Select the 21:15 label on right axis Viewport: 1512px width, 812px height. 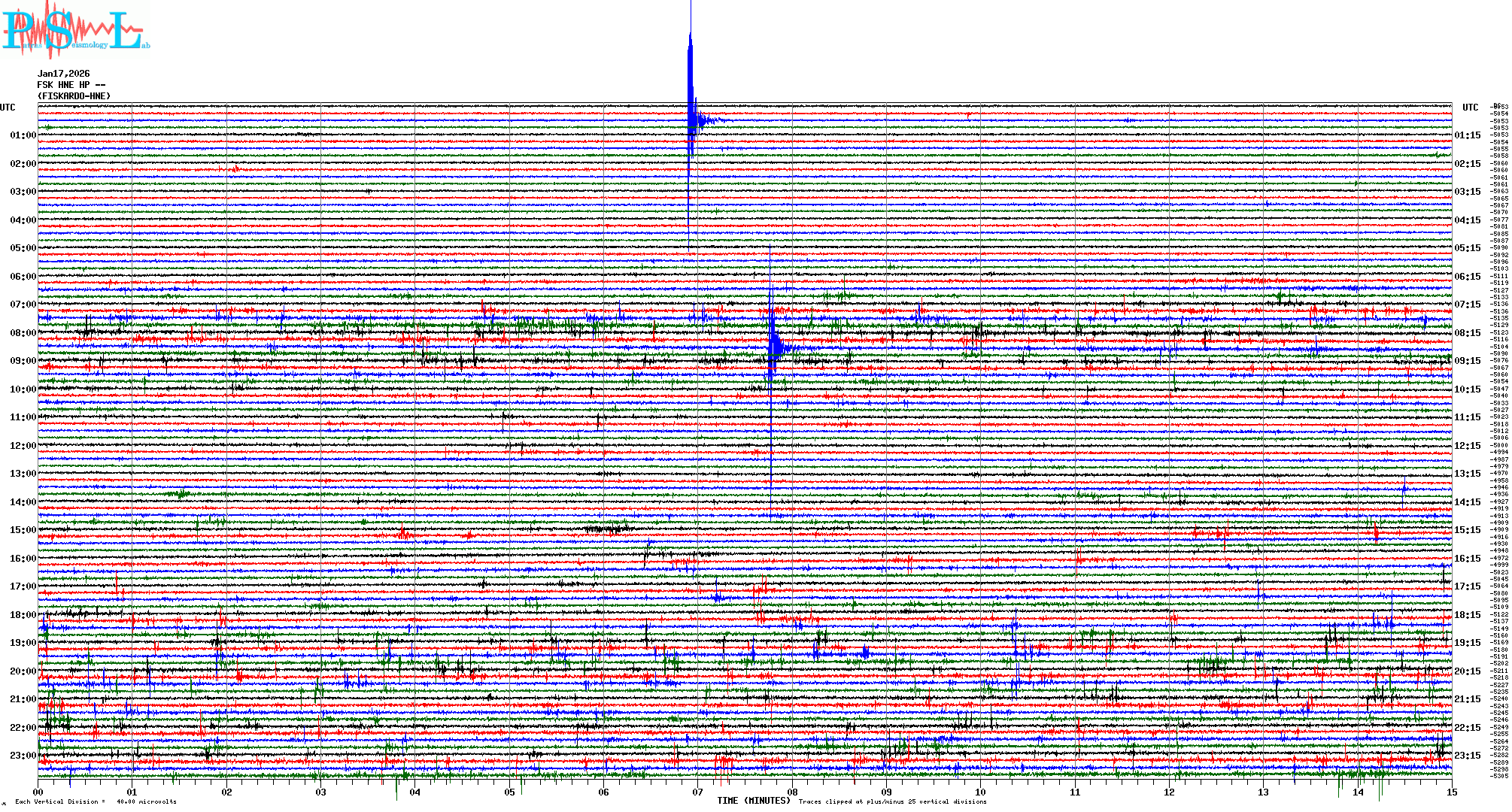[1467, 699]
